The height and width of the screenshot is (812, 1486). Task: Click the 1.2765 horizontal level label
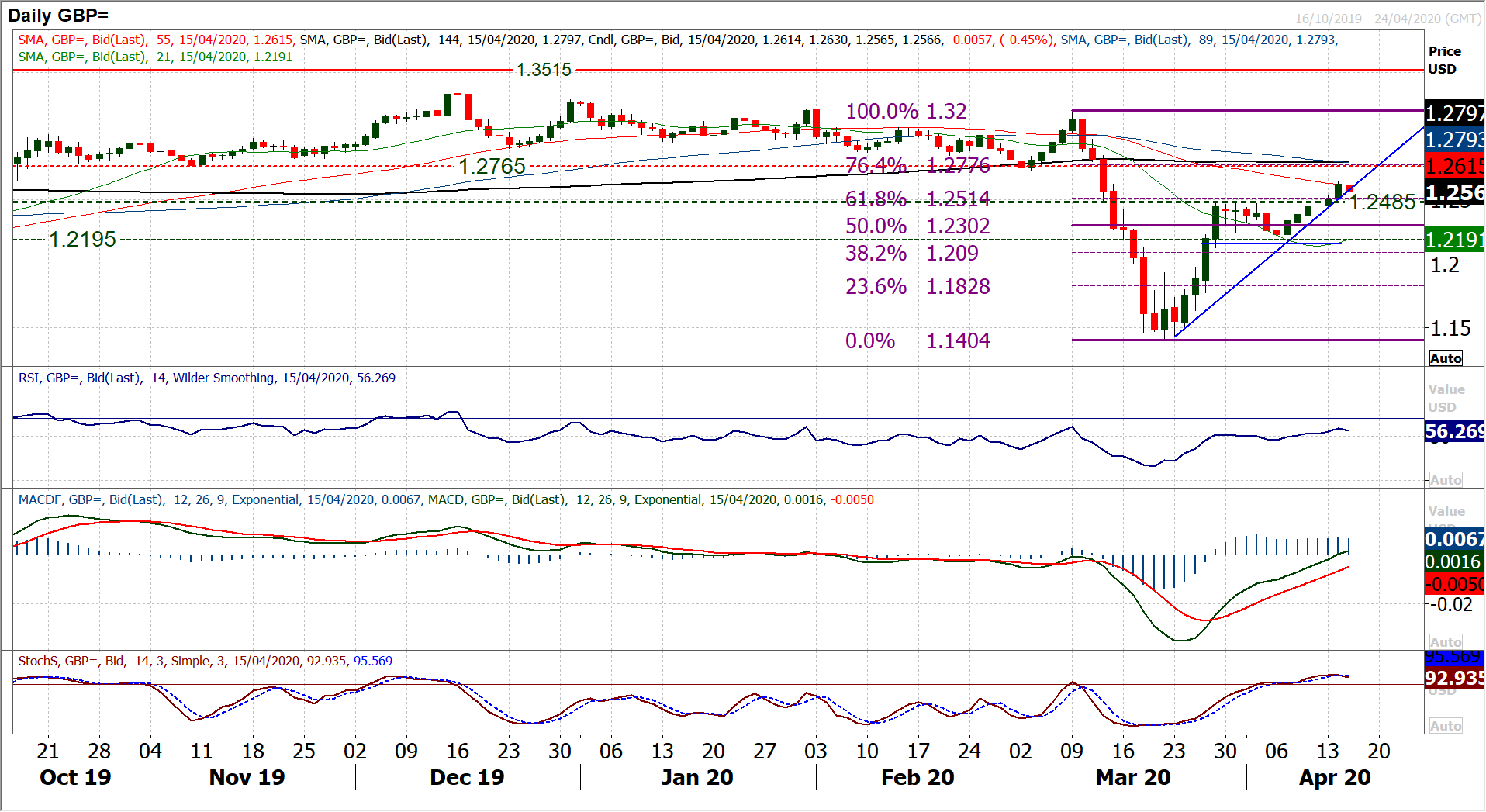click(492, 166)
